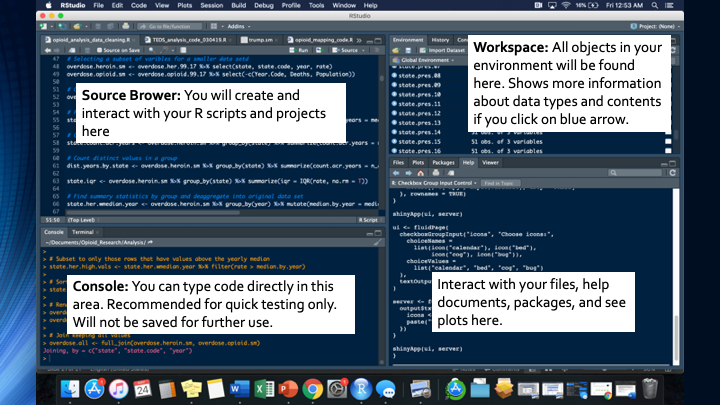
Task: Click the Run button in source editor
Action: click(301, 49)
